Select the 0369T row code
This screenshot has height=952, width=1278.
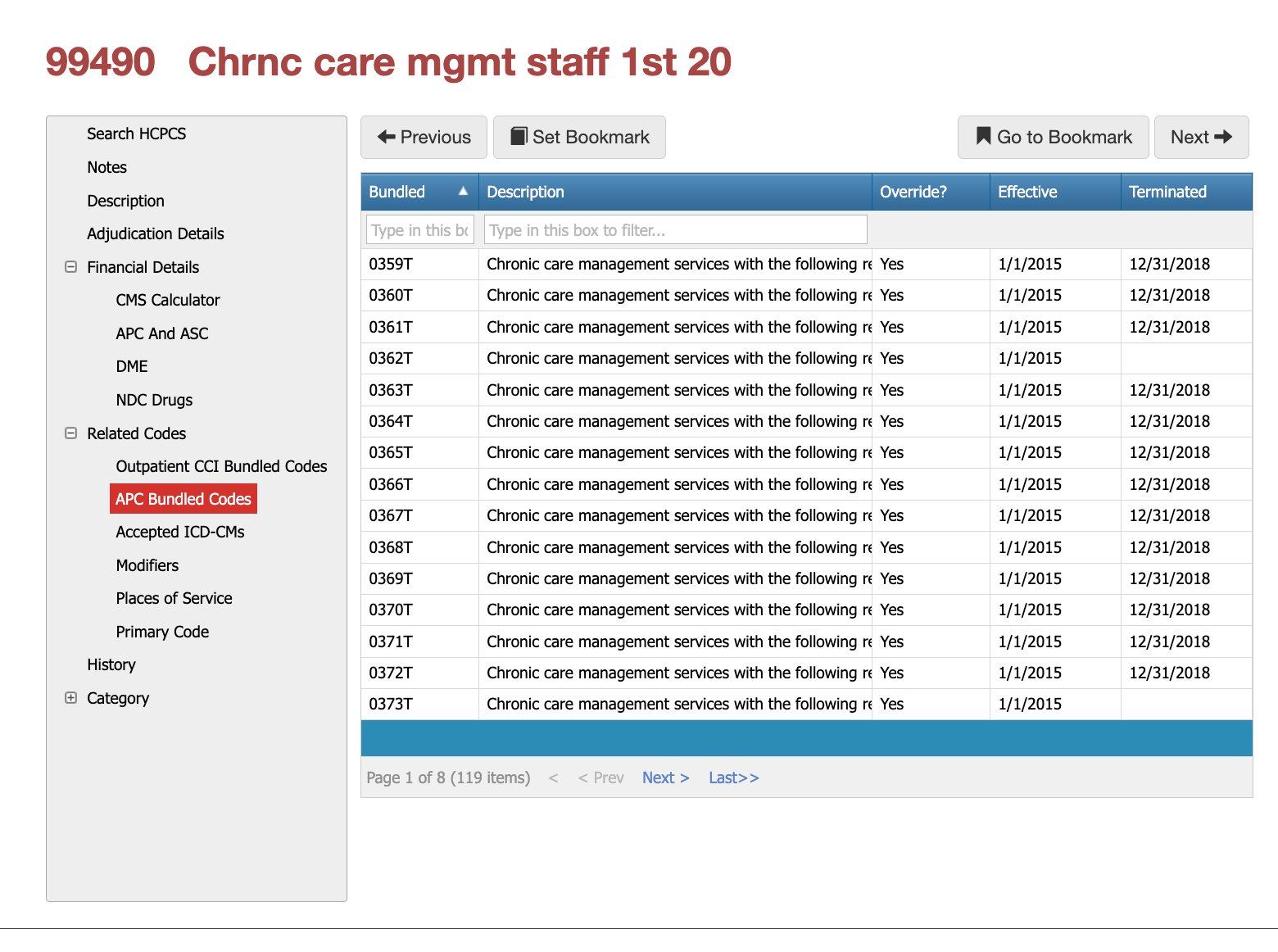point(391,578)
